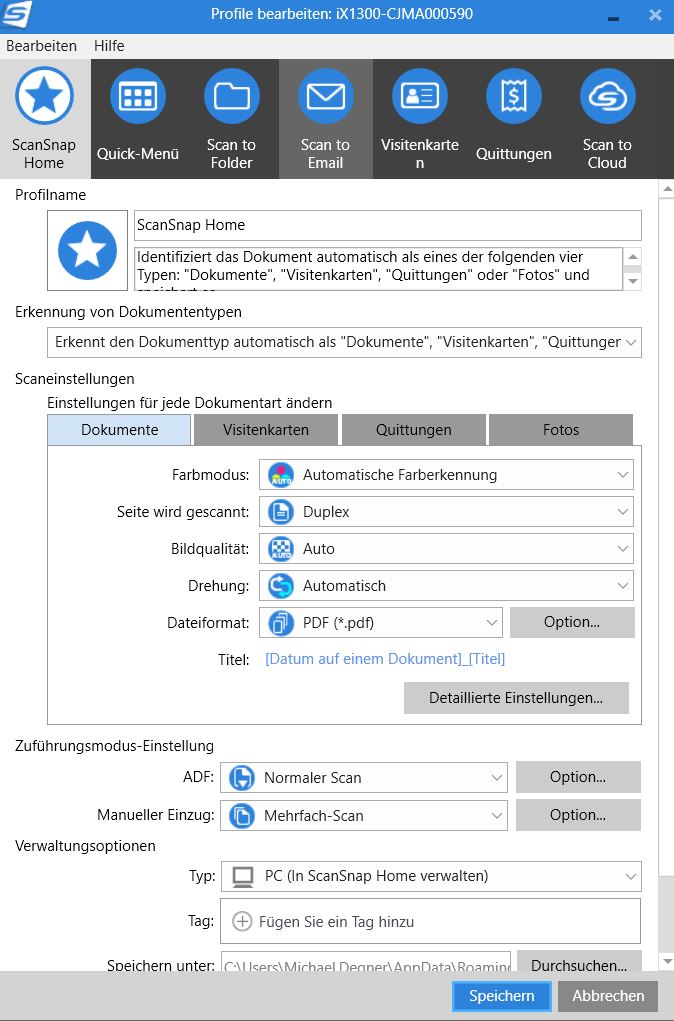Expand the Farbmodus dropdown
The height and width of the screenshot is (1021, 674).
click(446, 475)
